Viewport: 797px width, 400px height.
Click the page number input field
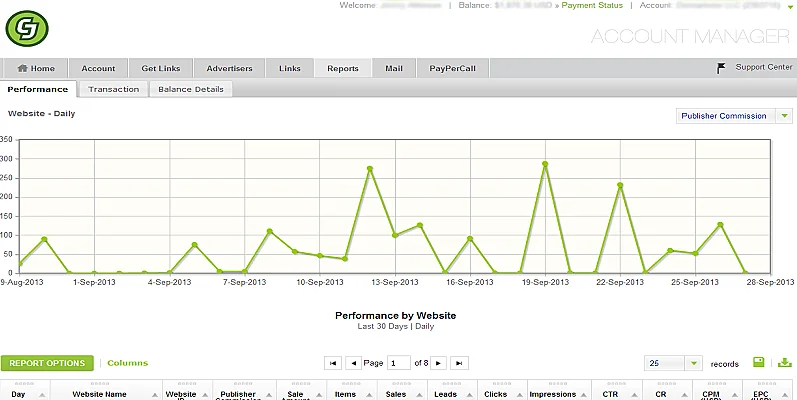tap(399, 363)
